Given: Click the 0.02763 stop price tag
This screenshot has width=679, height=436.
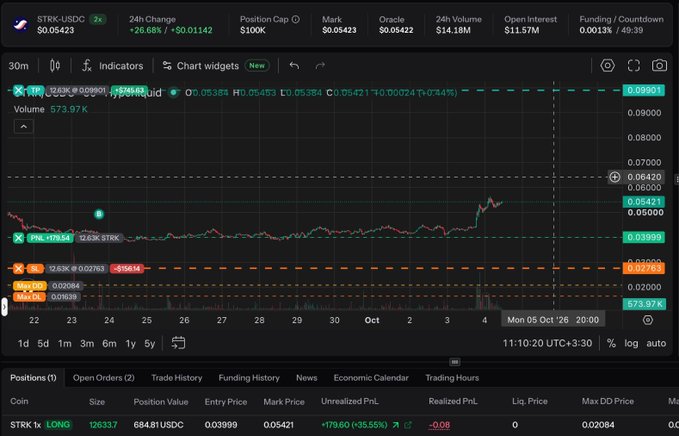Looking at the screenshot, I should [x=644, y=268].
